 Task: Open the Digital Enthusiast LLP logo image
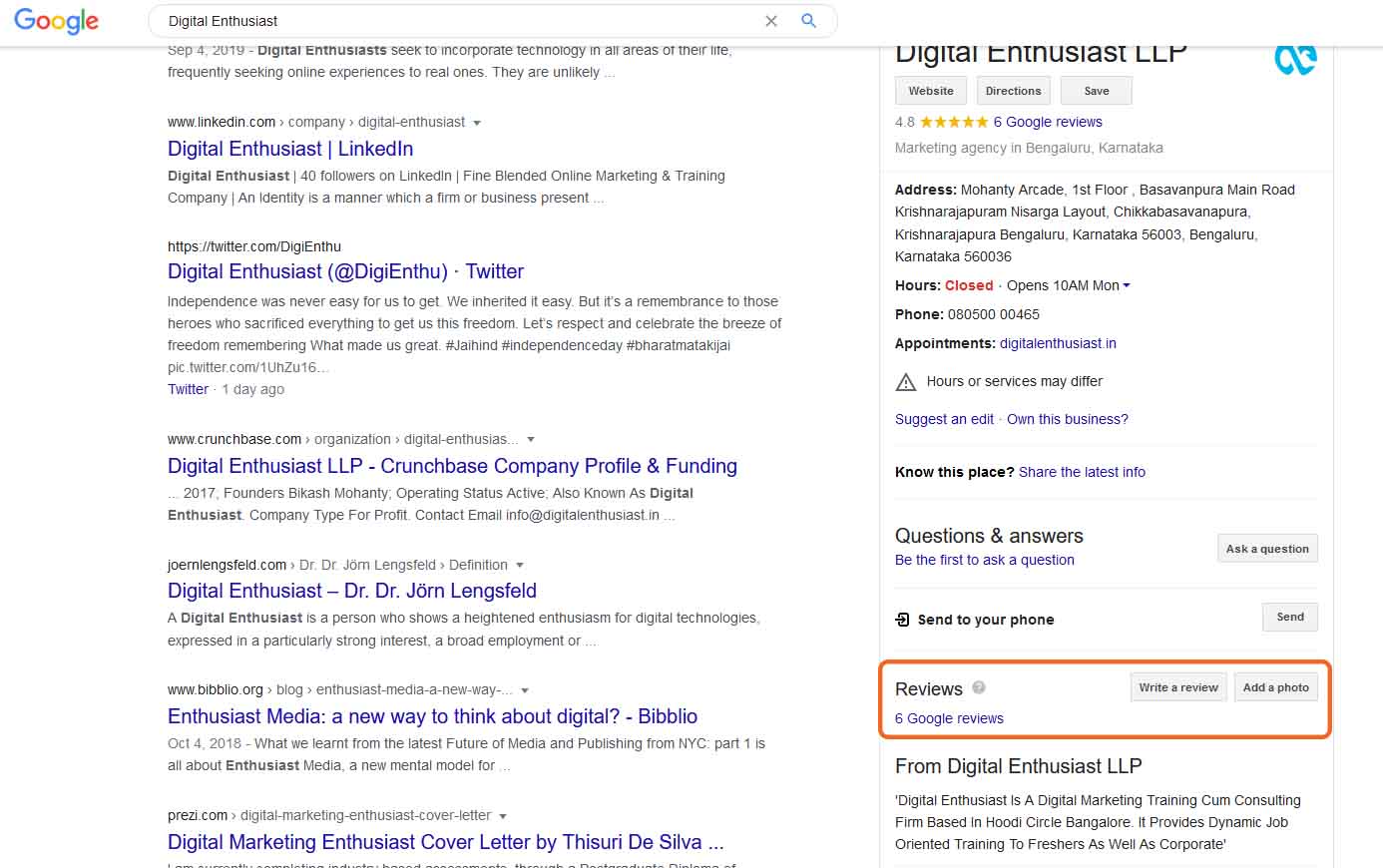click(1295, 58)
